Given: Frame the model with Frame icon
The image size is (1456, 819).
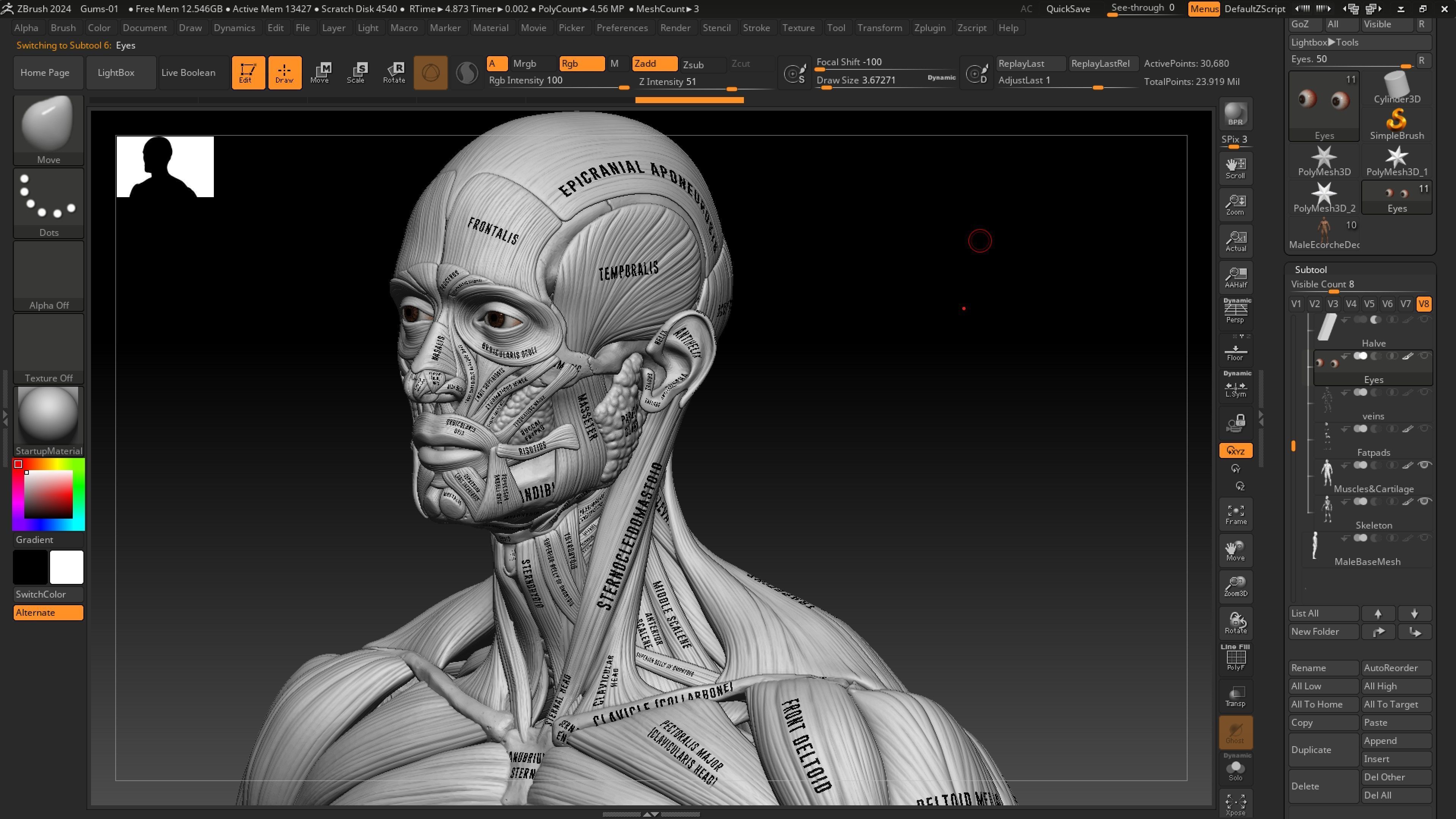Looking at the screenshot, I should [1236, 515].
